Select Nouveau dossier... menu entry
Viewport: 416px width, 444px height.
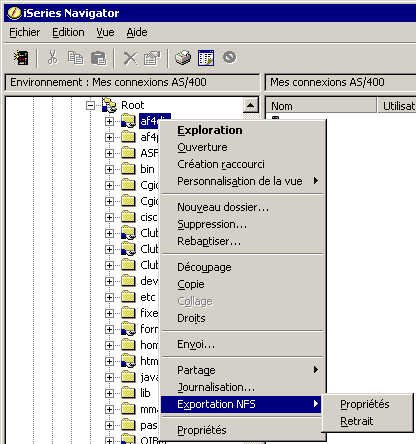point(242,207)
